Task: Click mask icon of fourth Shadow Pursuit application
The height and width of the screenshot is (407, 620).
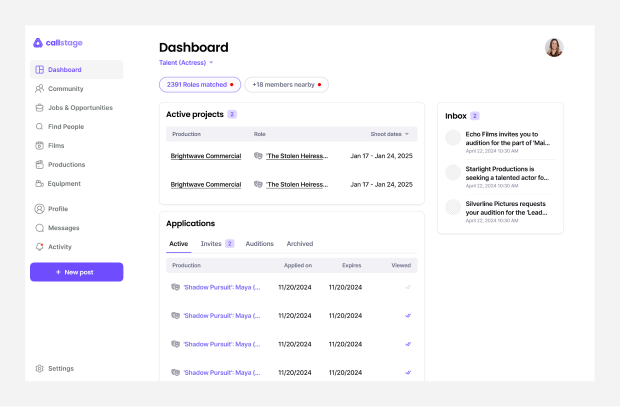Action: tap(176, 373)
